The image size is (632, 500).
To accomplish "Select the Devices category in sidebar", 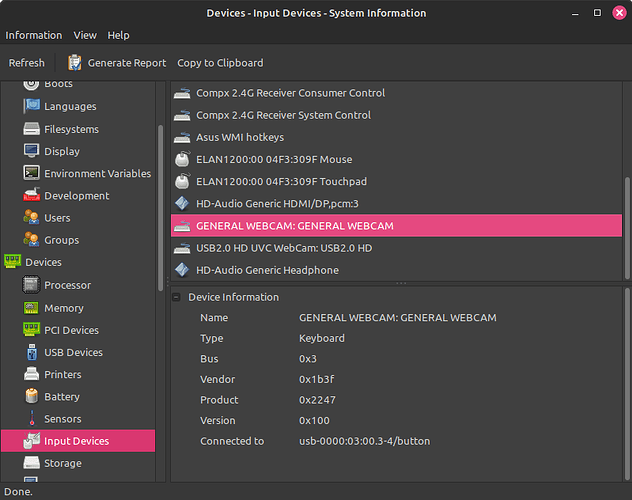I will (43, 262).
